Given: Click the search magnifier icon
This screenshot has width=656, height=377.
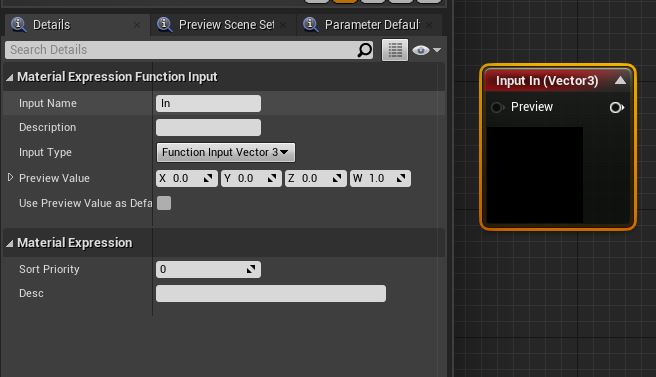Looking at the screenshot, I should pyautogui.click(x=364, y=50).
